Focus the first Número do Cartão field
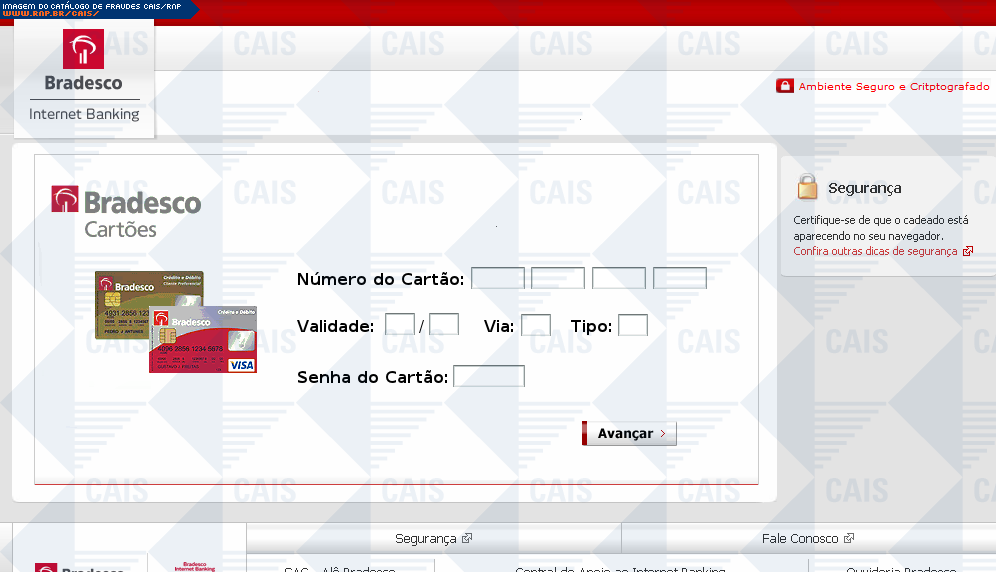This screenshot has width=996, height=572. pos(498,279)
